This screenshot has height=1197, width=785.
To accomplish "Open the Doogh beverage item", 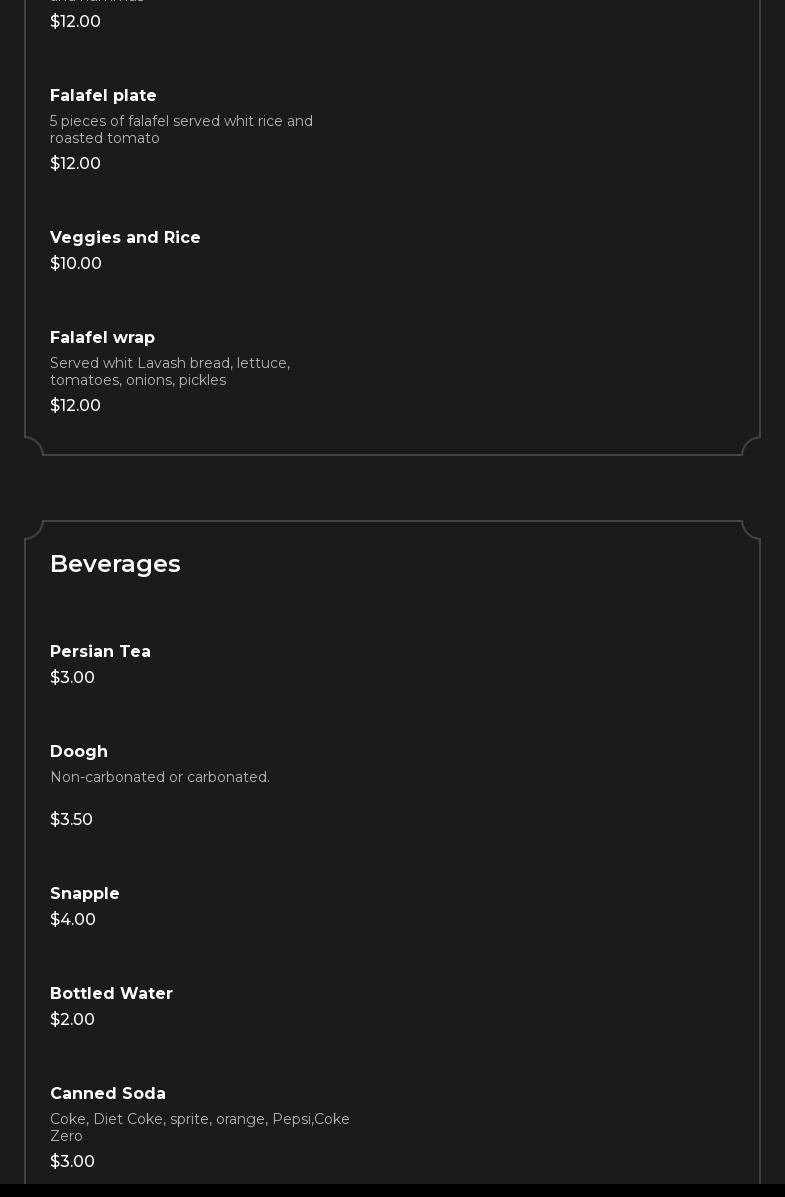I will coord(79,752).
